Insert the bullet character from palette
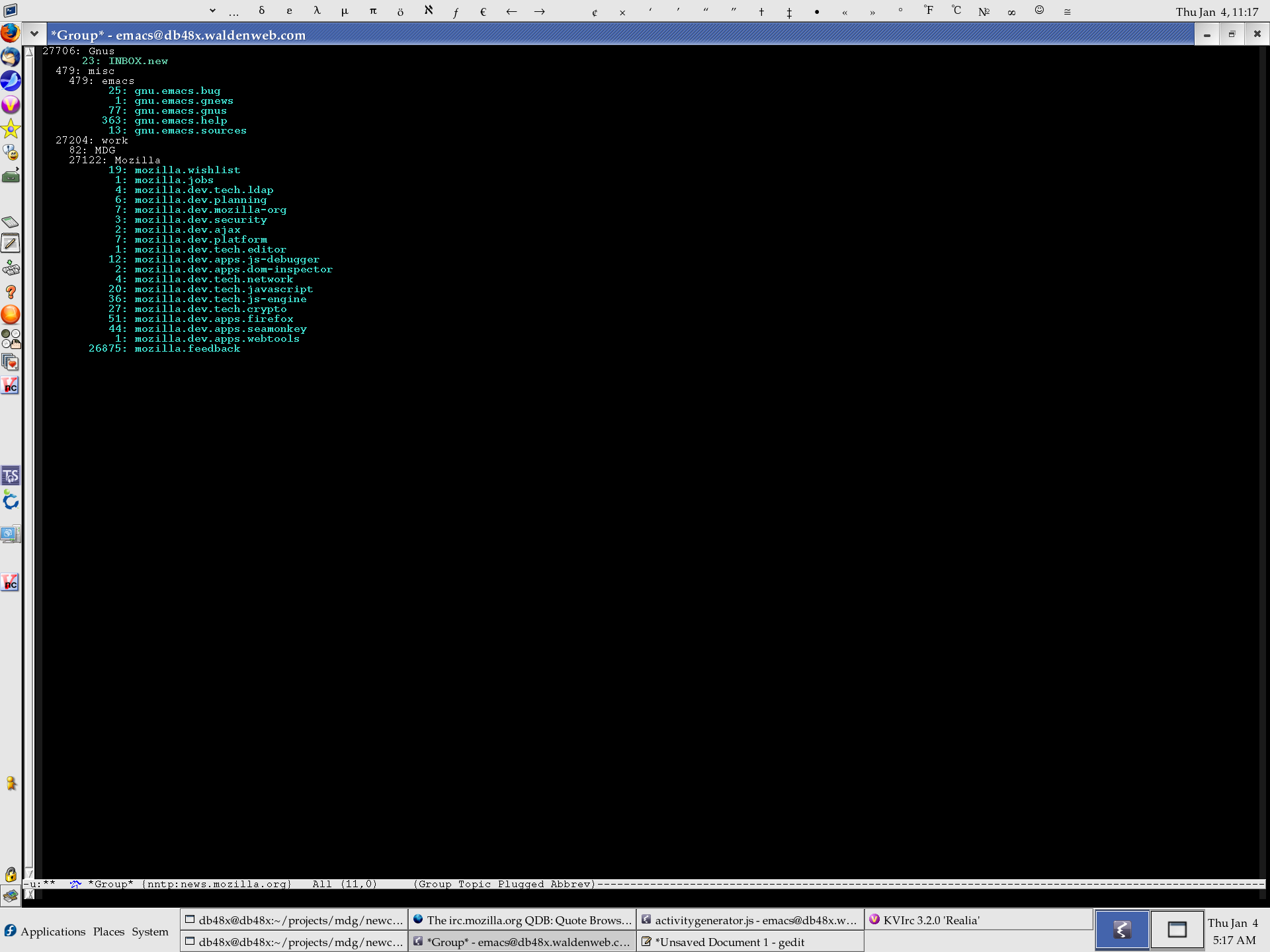 pos(817,11)
